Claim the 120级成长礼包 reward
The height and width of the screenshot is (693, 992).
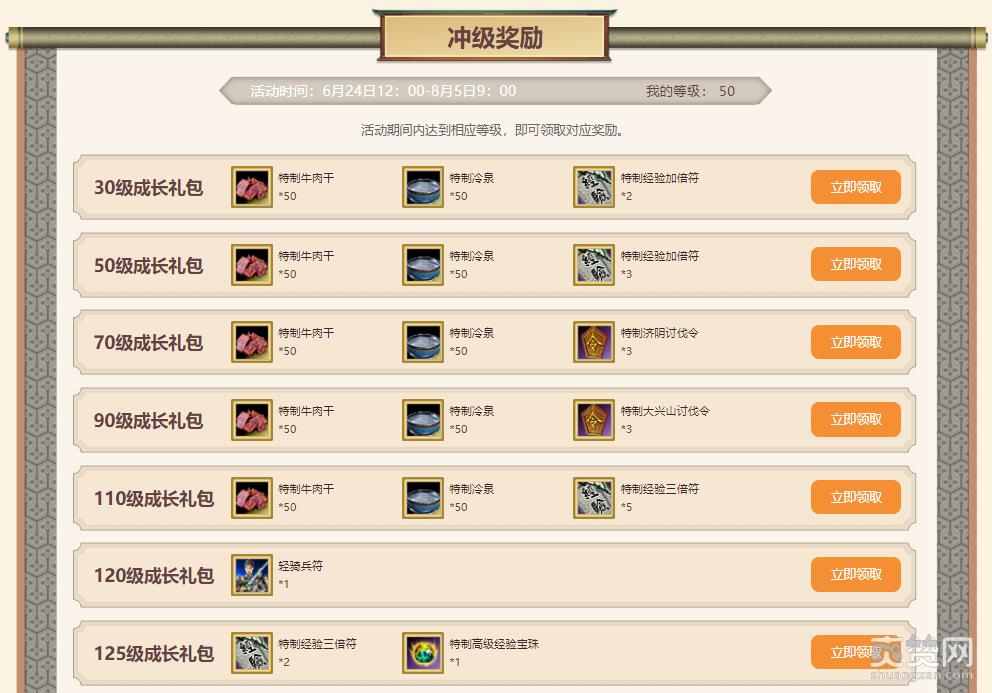pos(855,574)
